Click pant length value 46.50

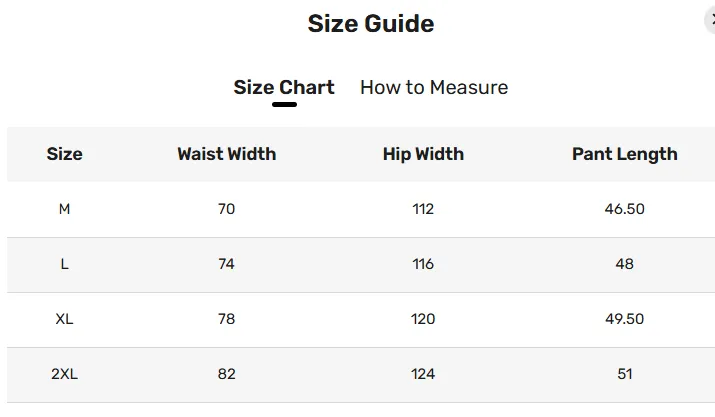tap(625, 209)
